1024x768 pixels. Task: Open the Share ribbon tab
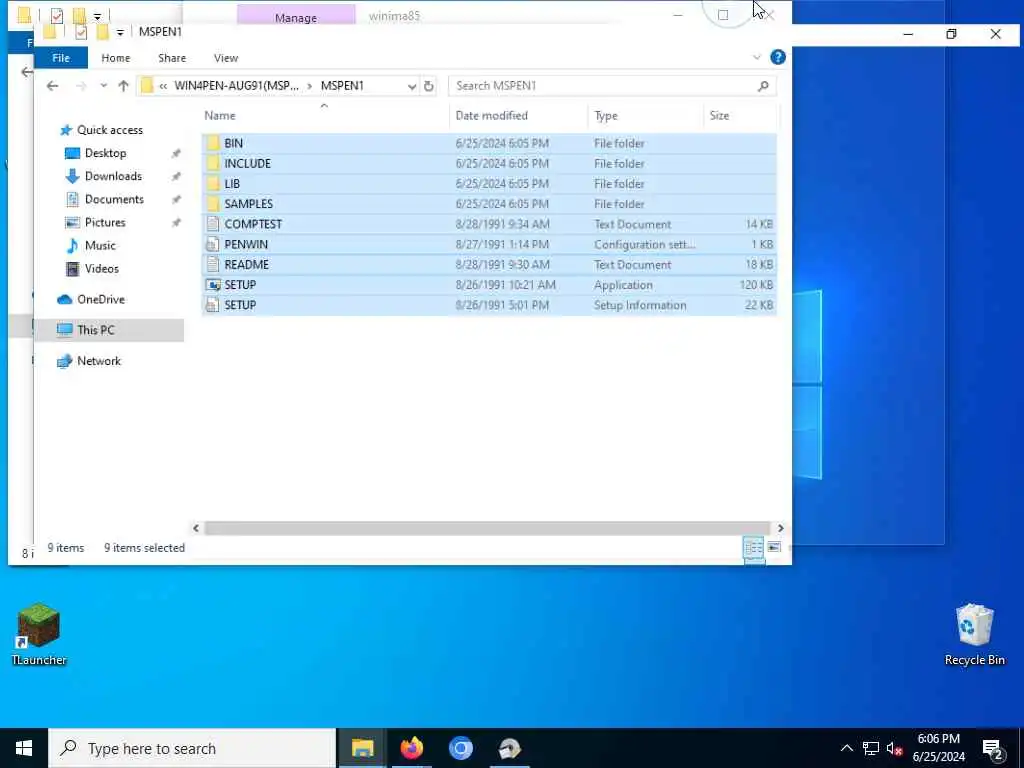(172, 57)
